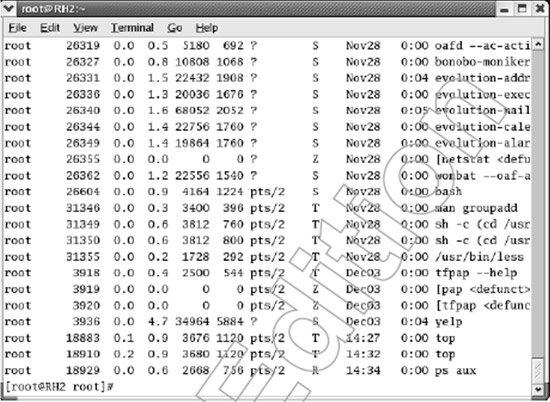Click the bash command in PID 26604 row

448,192
